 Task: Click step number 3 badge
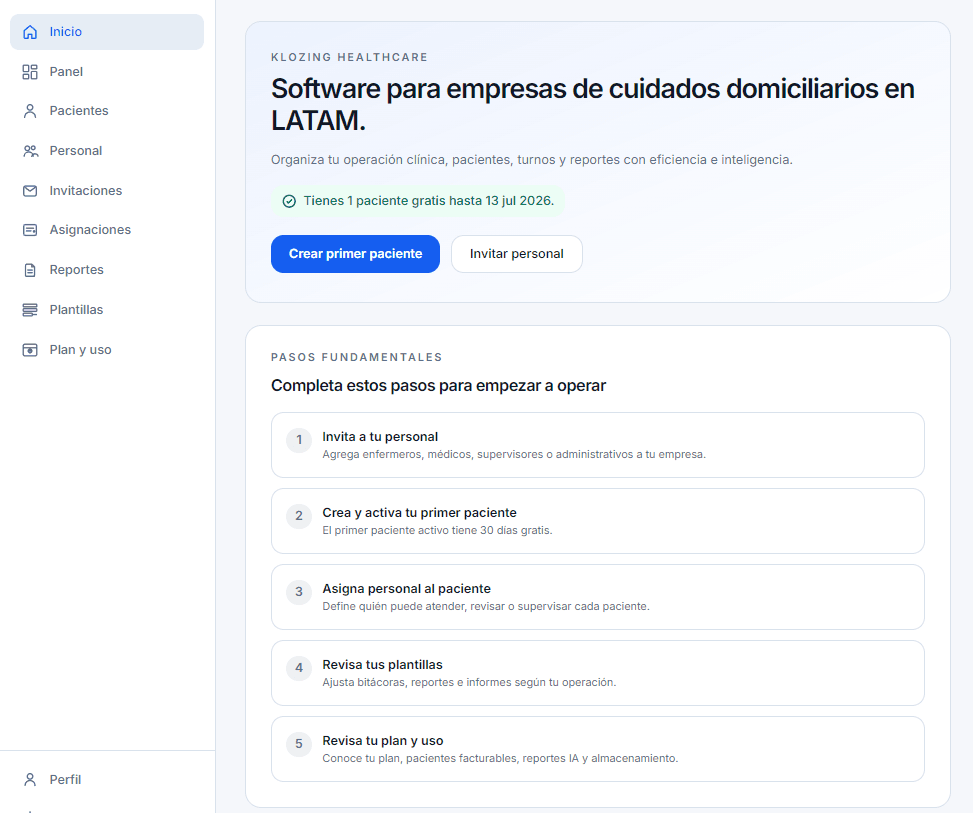point(299,592)
